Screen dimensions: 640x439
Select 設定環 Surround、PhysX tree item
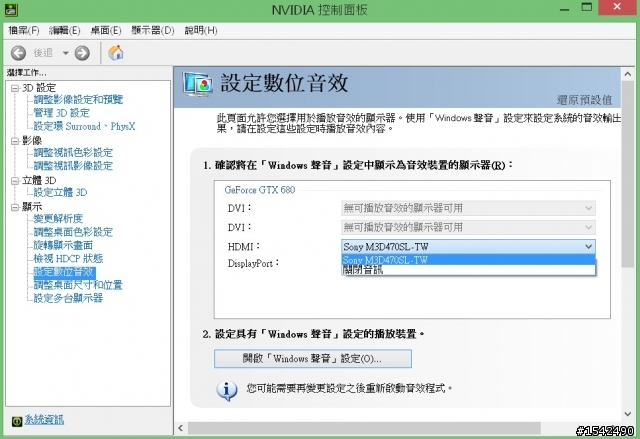[84, 126]
